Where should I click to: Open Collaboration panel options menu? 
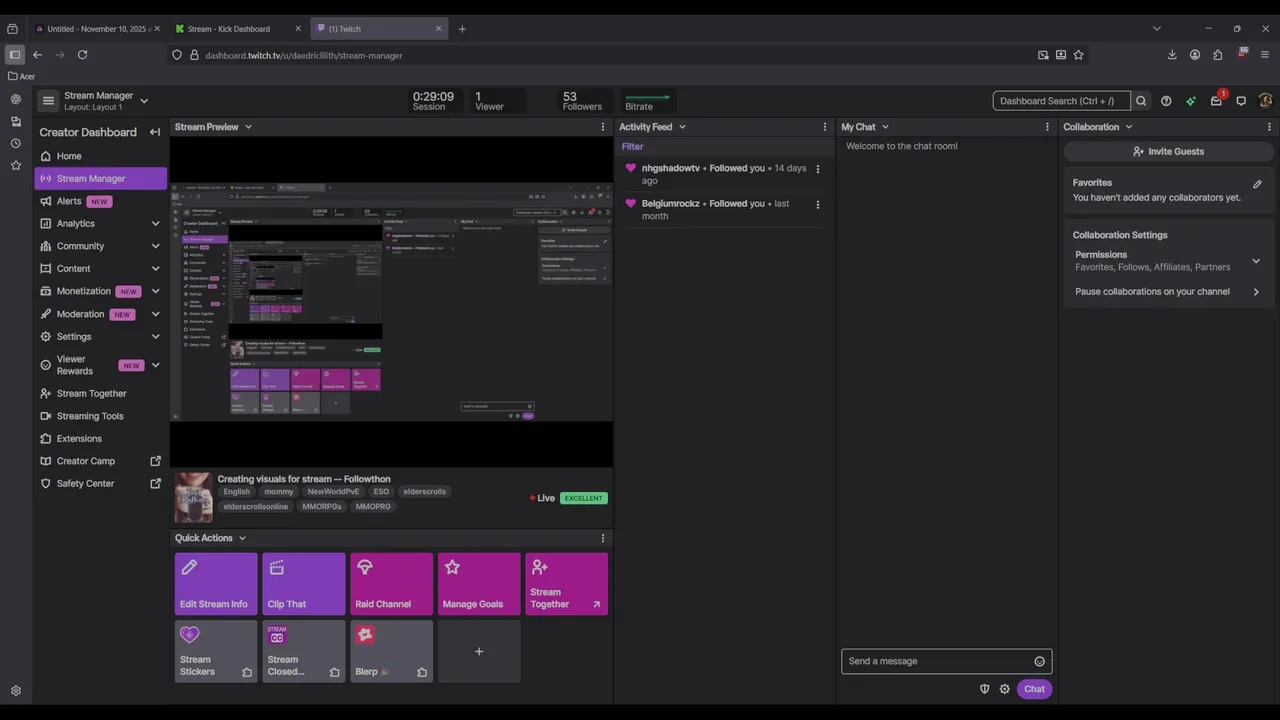[x=1269, y=127]
